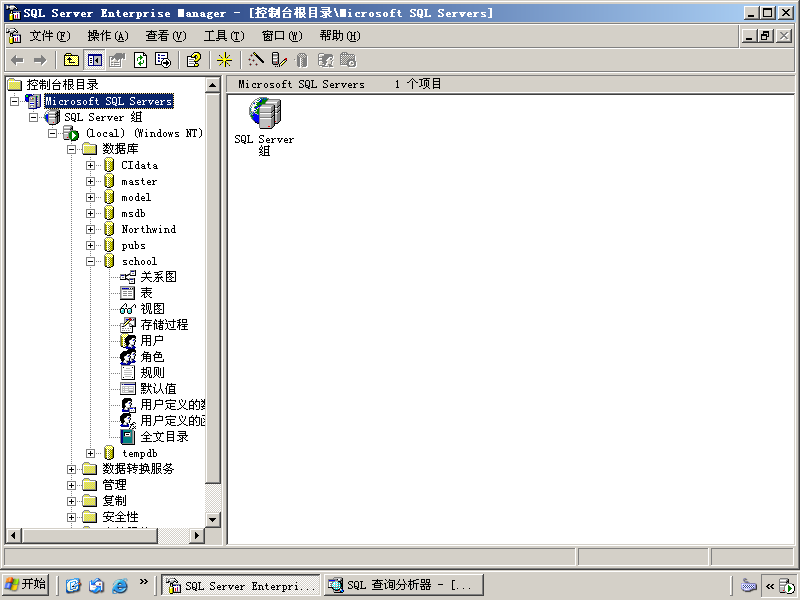Expand the 安全性 folder
Screen dimensions: 800x600
[x=71, y=517]
